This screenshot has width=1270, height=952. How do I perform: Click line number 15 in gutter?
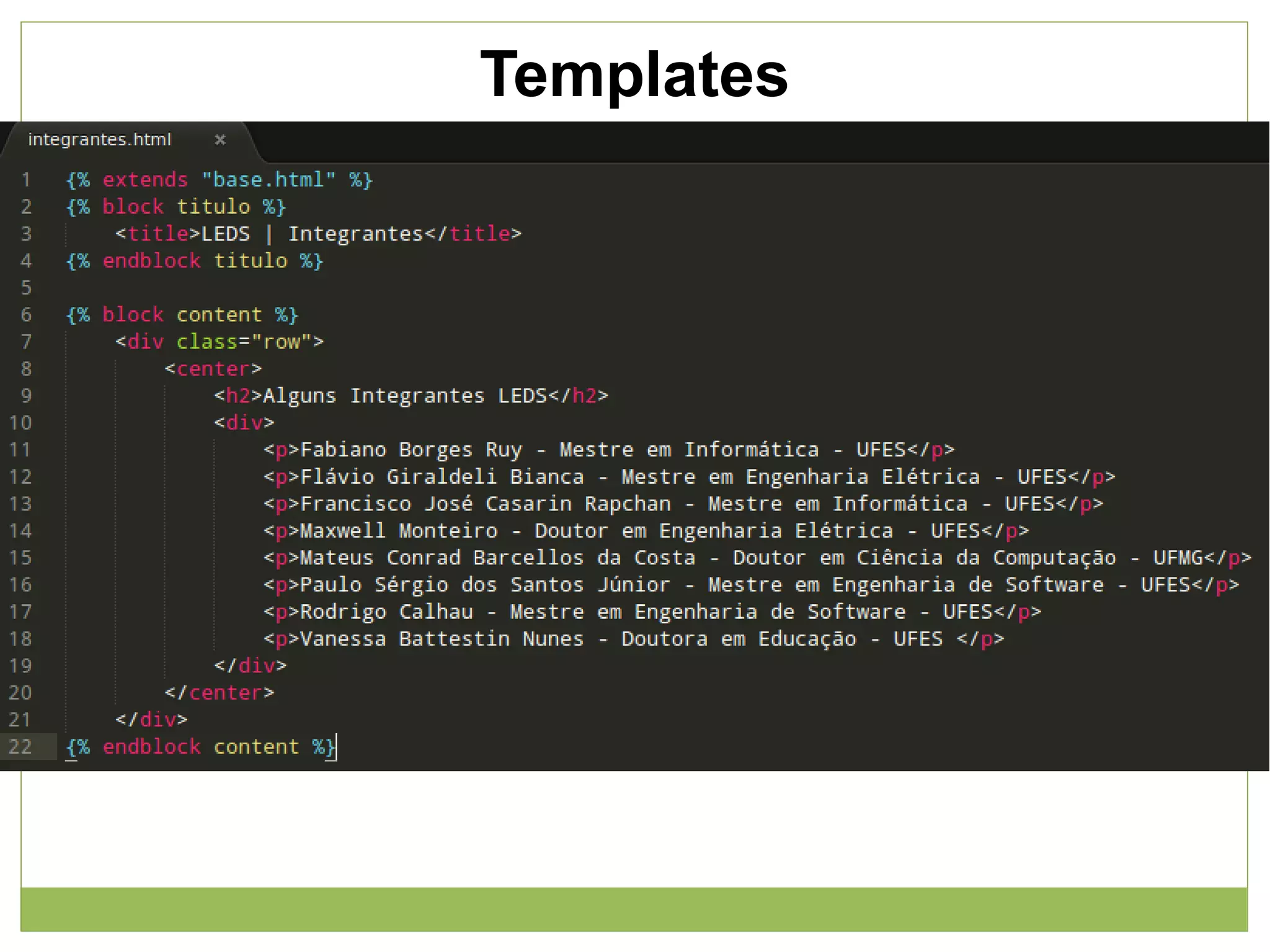pyautogui.click(x=20, y=558)
